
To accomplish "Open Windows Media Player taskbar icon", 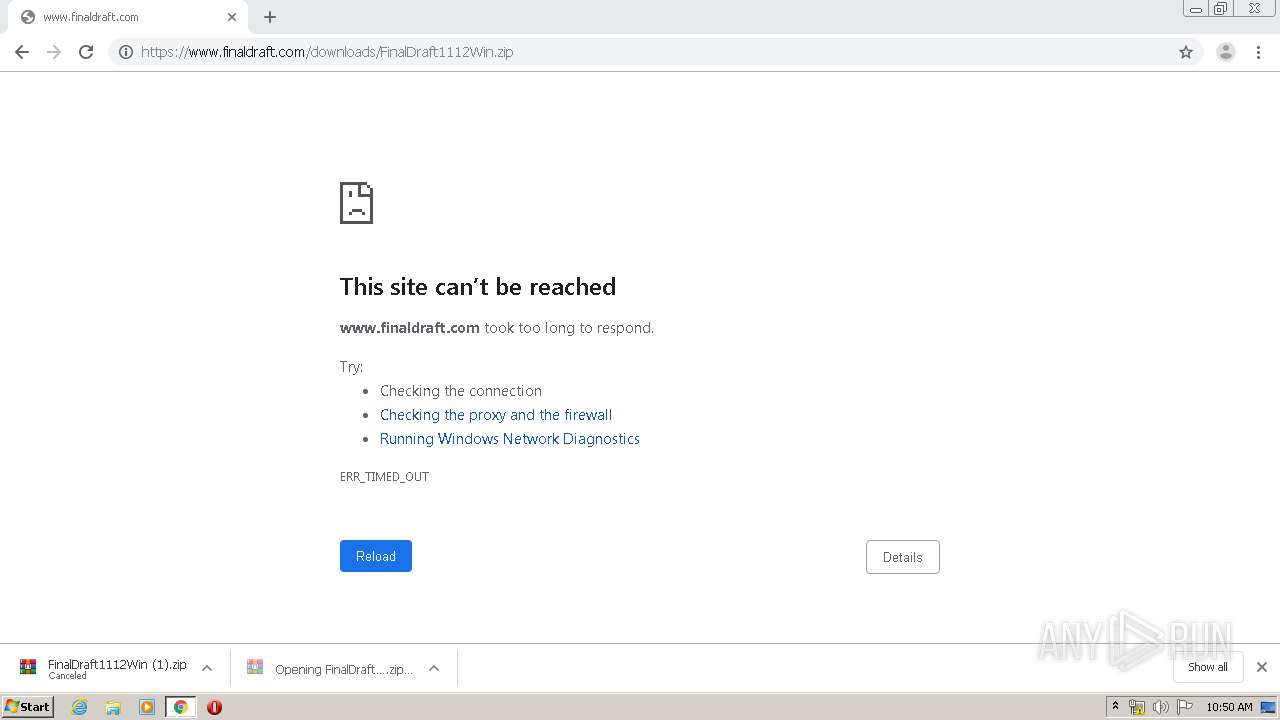I will (147, 707).
